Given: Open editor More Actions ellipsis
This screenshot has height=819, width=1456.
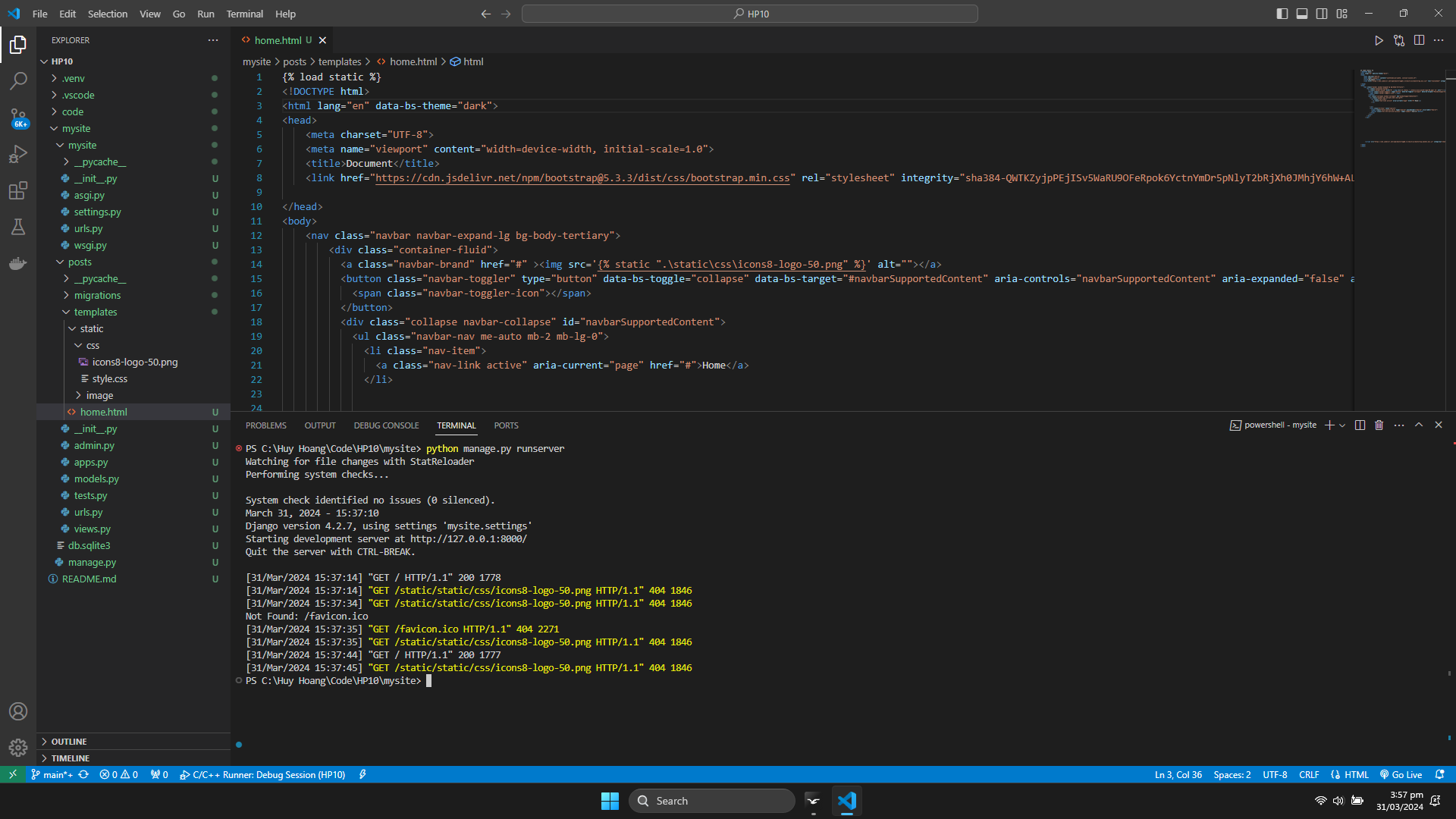Looking at the screenshot, I should (1439, 40).
